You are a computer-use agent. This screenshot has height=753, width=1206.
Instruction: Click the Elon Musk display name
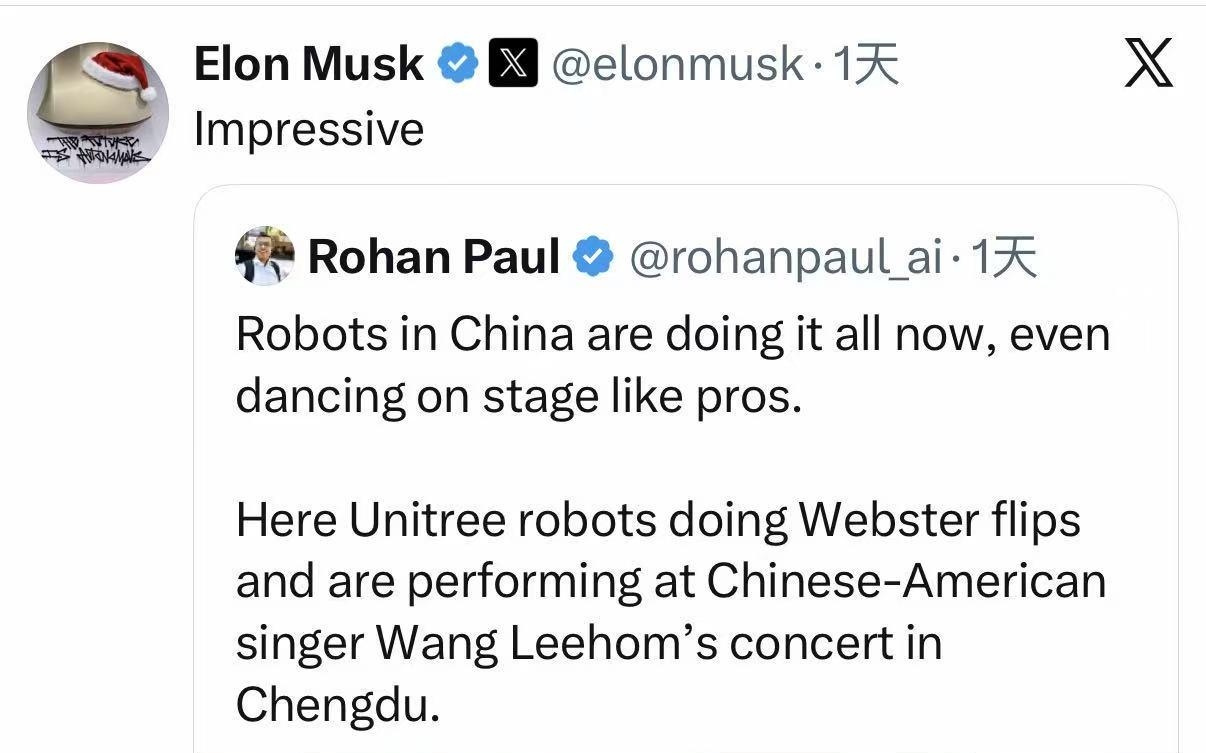point(308,66)
